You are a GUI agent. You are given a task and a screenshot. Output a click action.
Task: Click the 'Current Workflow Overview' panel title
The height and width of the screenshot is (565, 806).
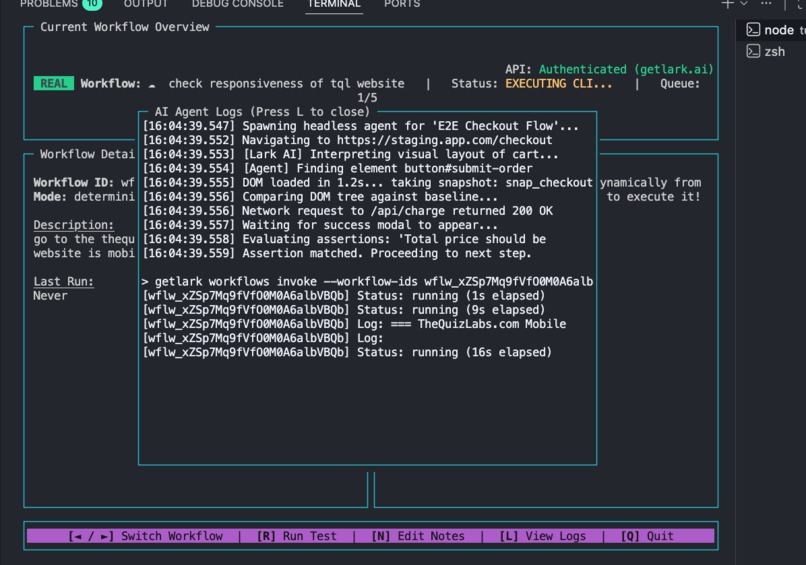125,27
